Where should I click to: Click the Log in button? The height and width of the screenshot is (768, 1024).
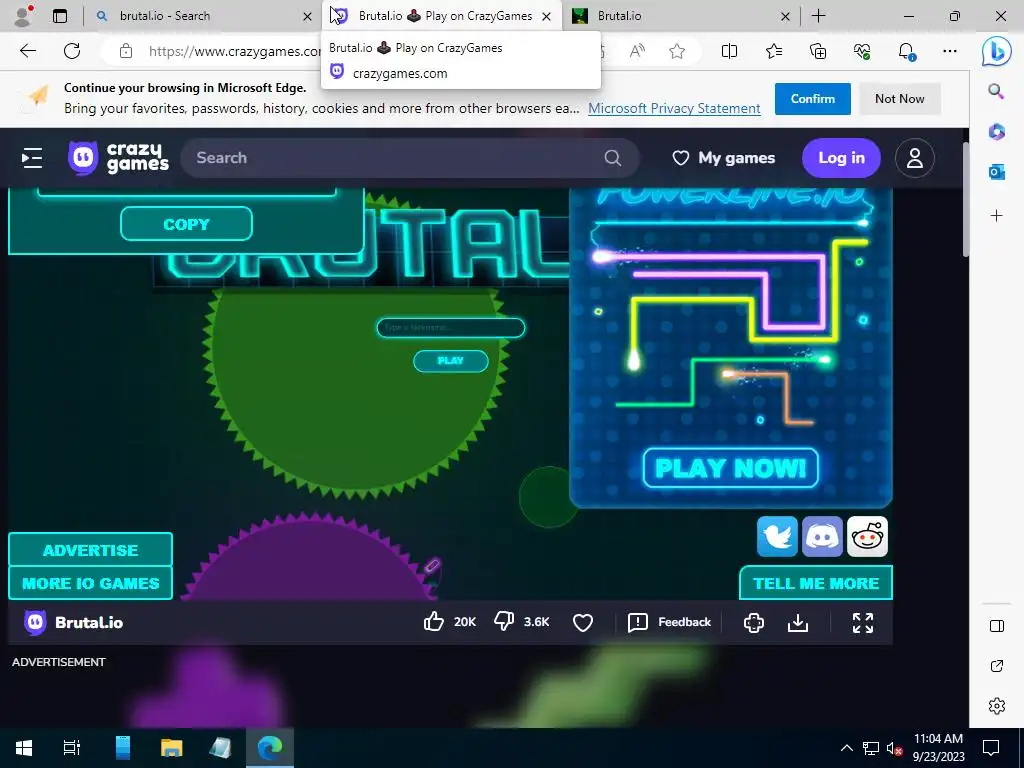point(841,158)
